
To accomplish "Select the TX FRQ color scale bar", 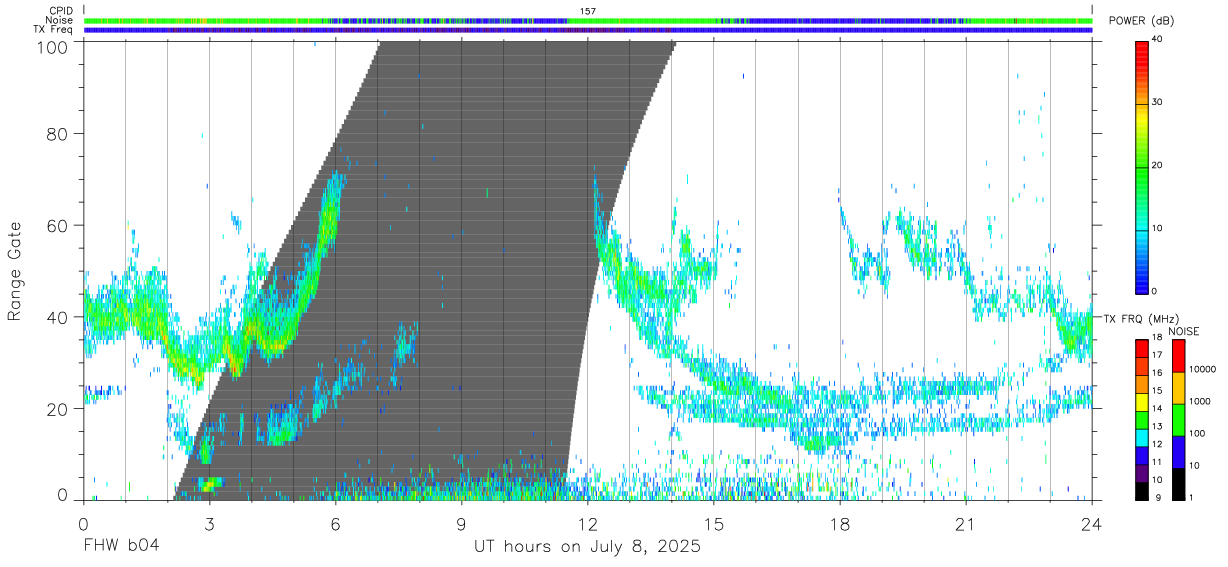I will [x=1143, y=420].
